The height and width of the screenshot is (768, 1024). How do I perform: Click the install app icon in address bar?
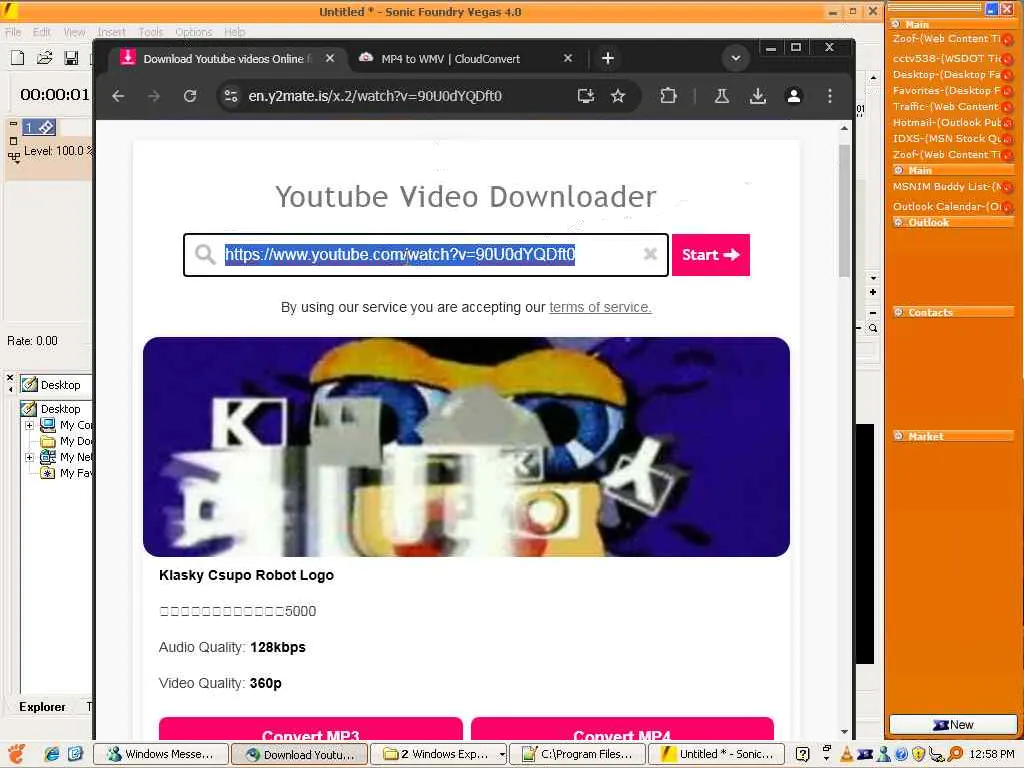tap(586, 96)
